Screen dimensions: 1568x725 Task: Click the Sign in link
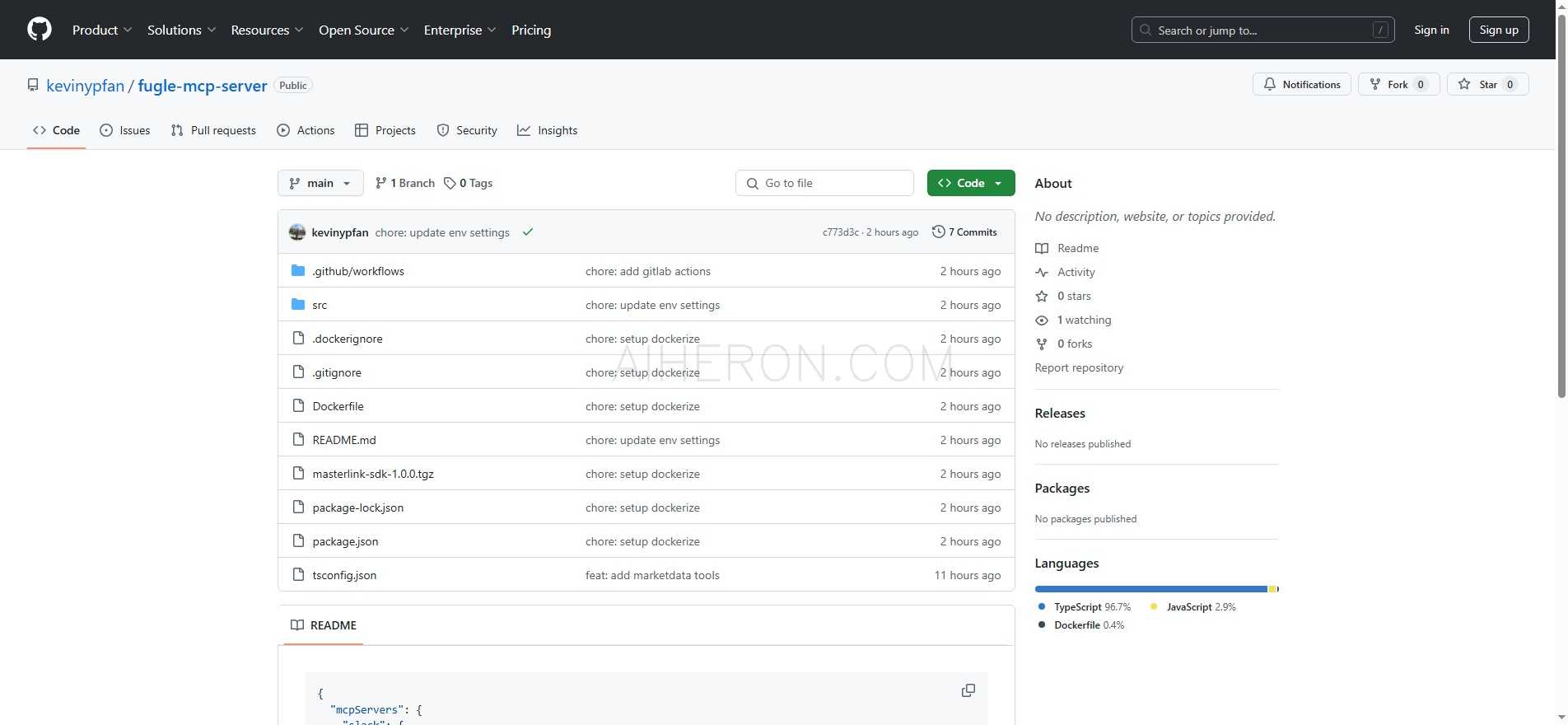click(1431, 30)
